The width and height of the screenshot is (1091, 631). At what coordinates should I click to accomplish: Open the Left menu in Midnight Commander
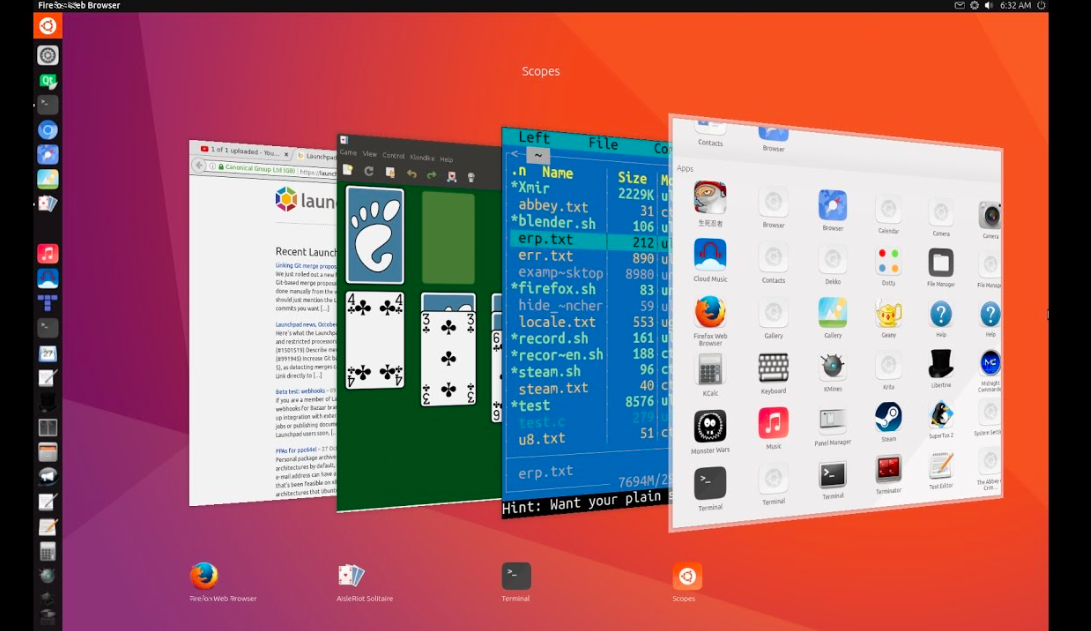point(534,138)
